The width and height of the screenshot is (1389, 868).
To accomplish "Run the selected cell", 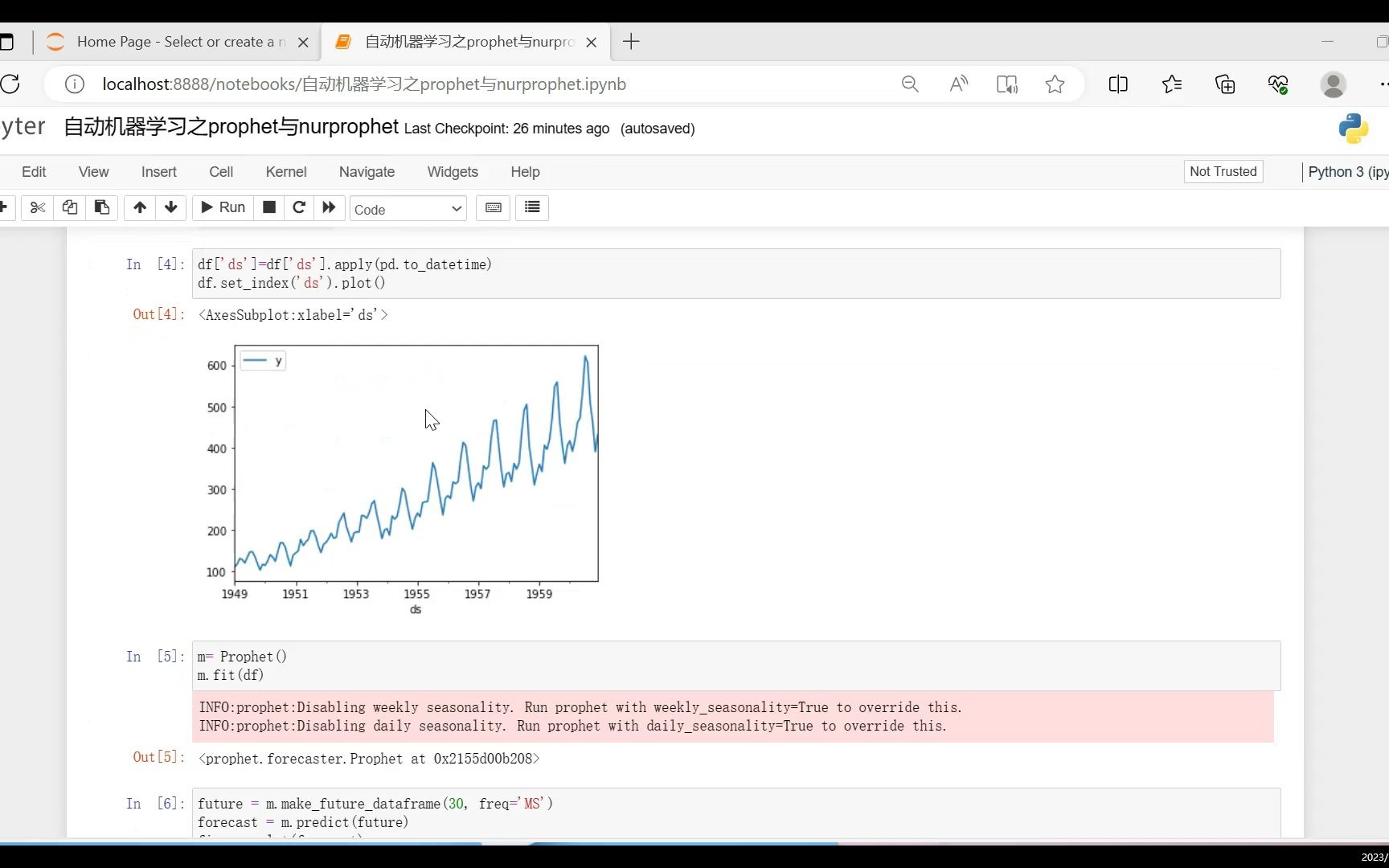I will pyautogui.click(x=223, y=208).
